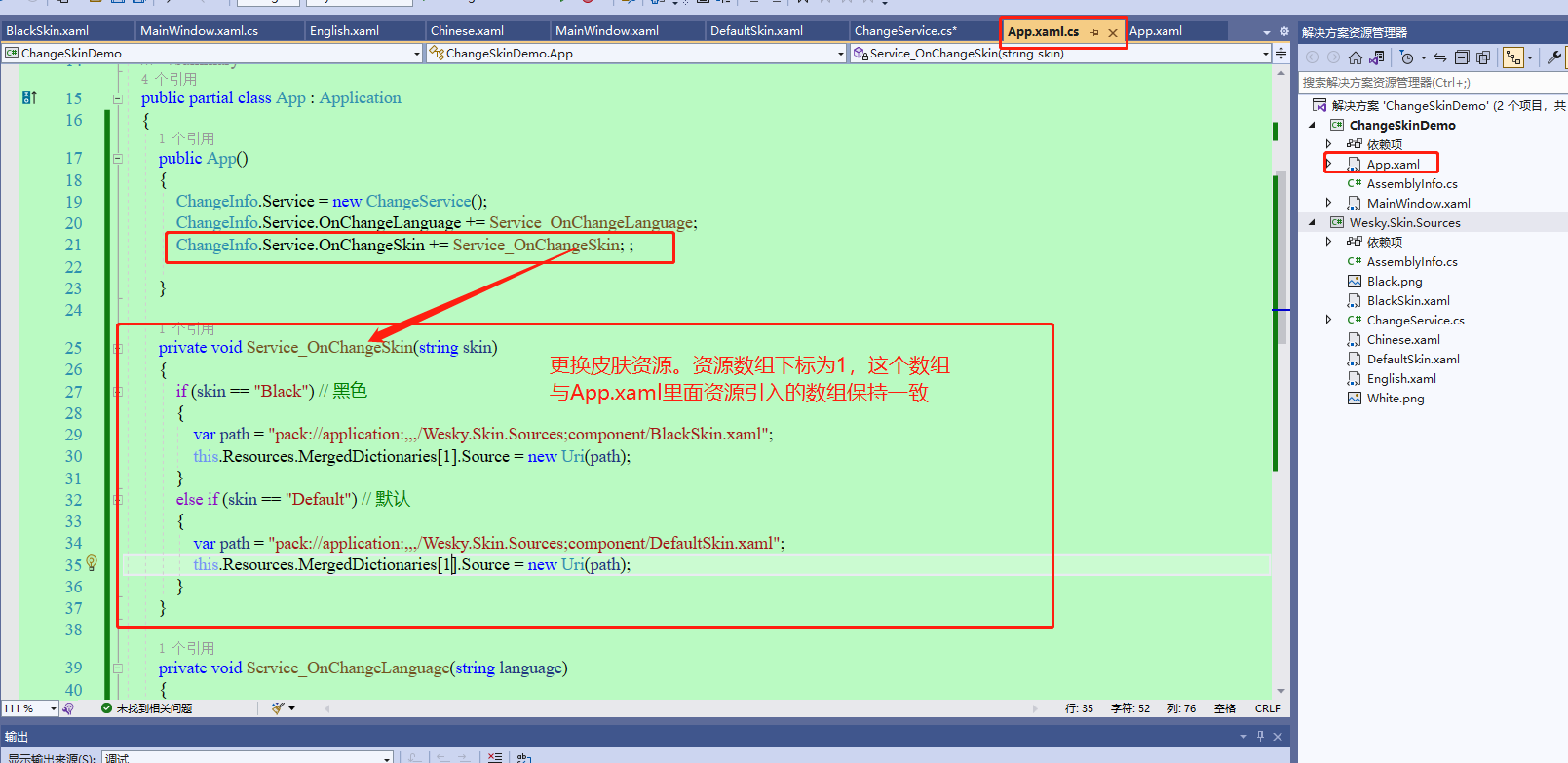Switch to the English.xaml tab

pos(364,31)
